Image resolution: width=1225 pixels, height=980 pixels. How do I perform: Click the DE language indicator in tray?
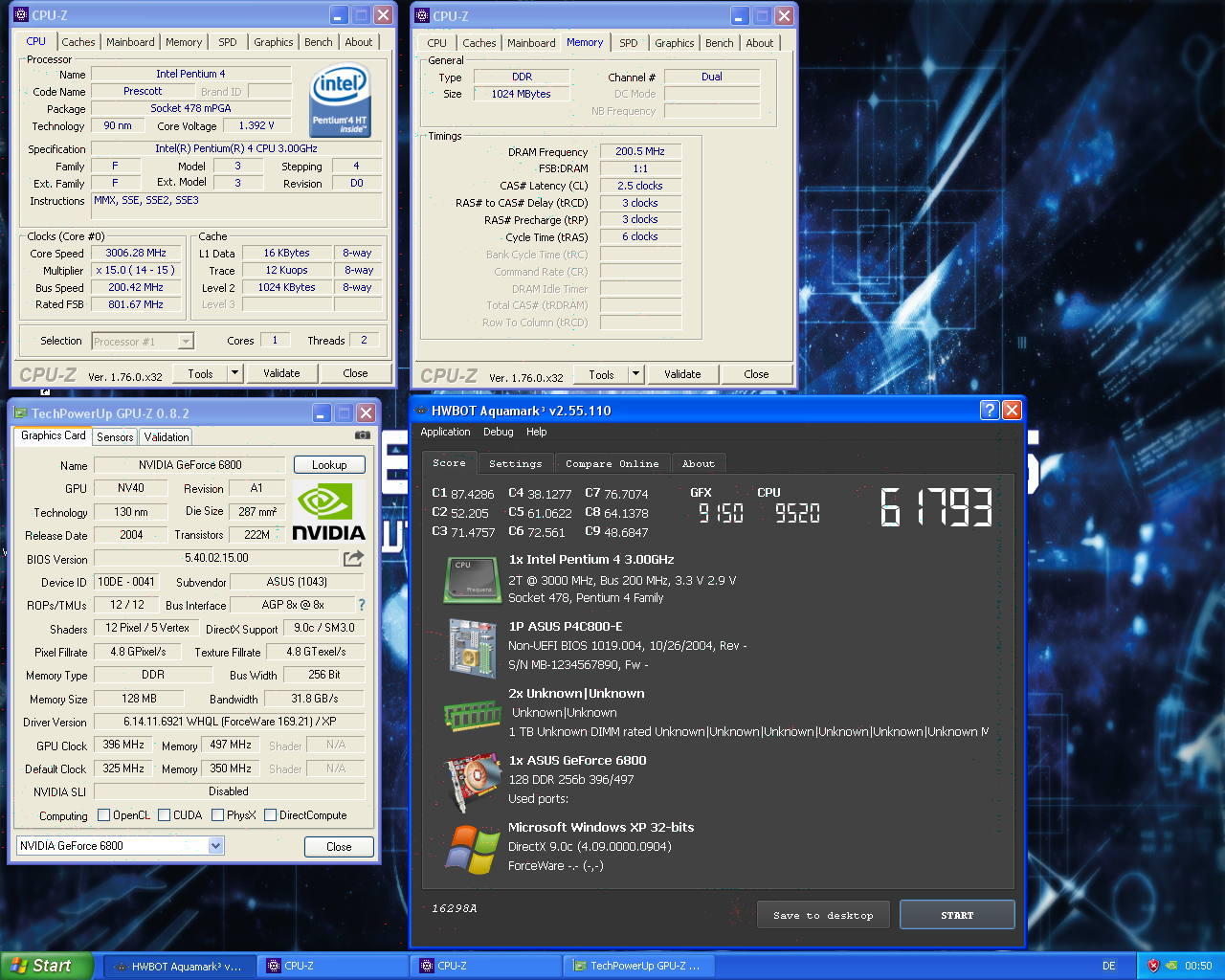point(1109,966)
